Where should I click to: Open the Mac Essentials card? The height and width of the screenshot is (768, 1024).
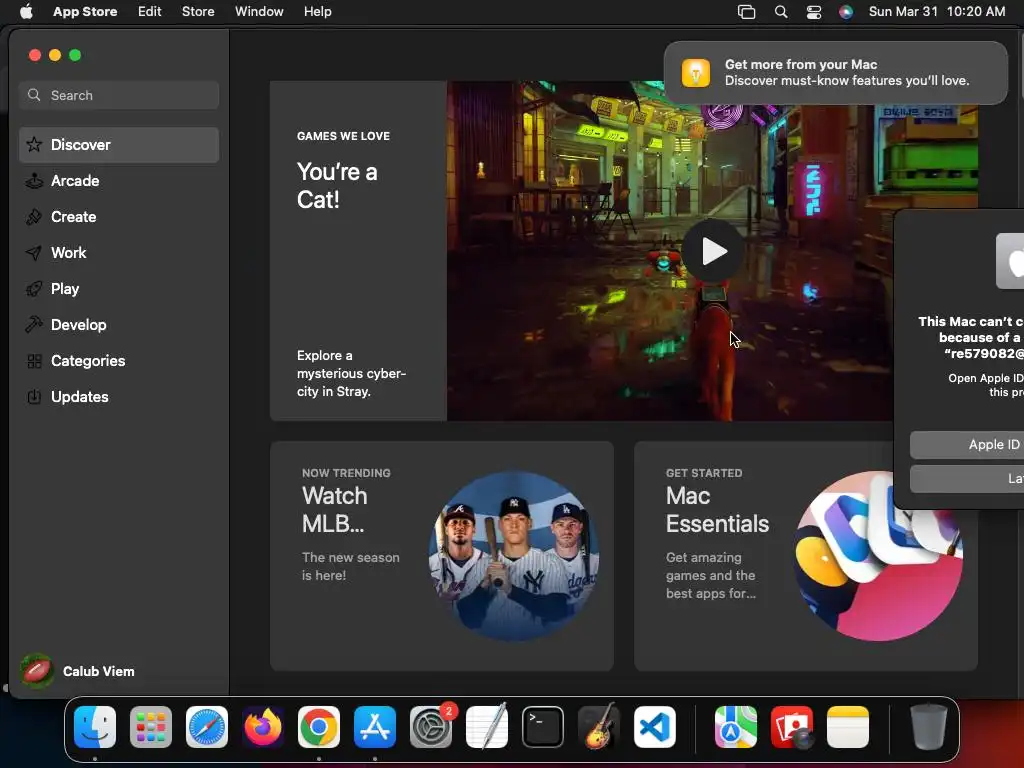pos(806,556)
